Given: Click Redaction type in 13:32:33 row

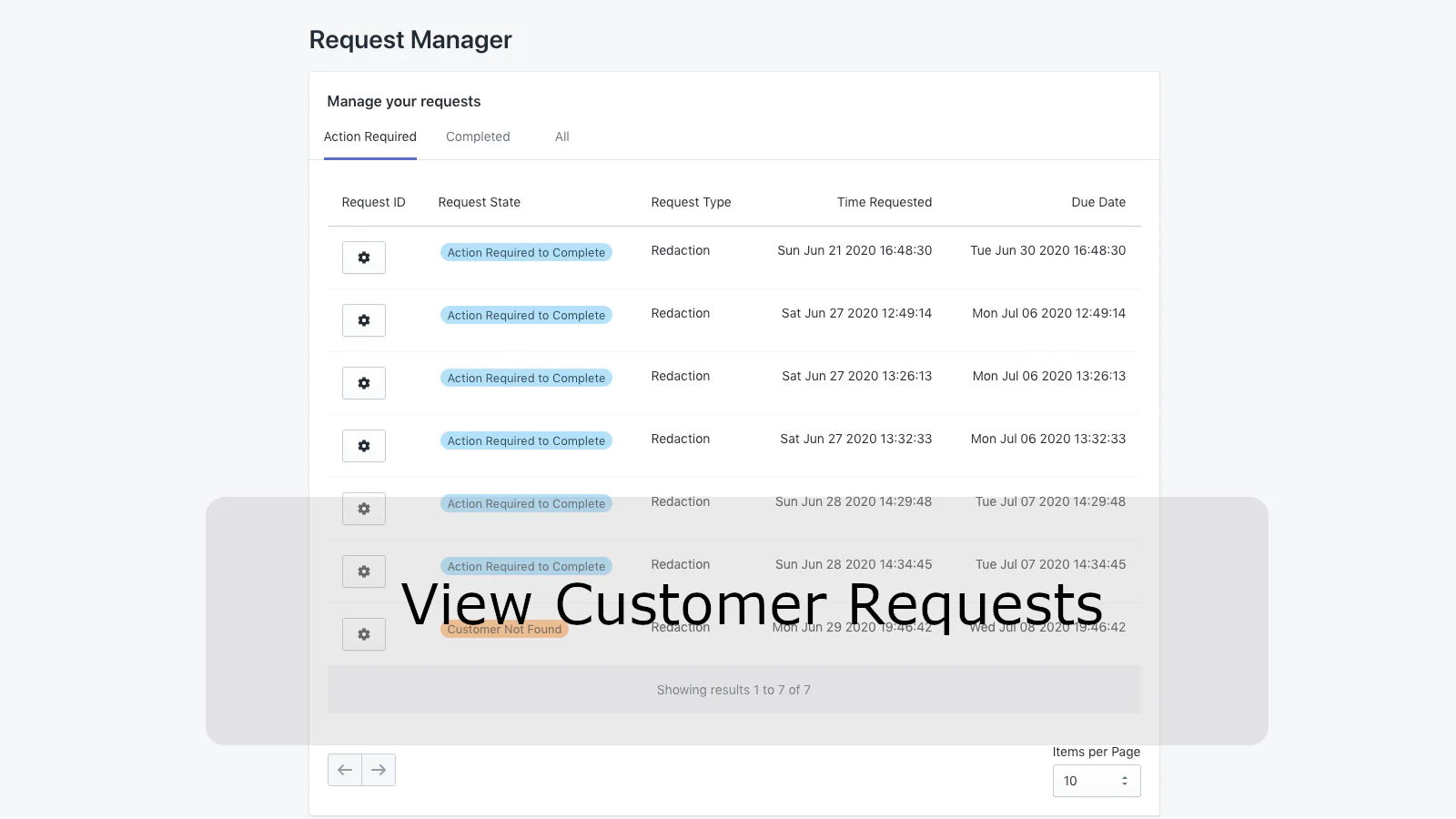Looking at the screenshot, I should [x=681, y=439].
